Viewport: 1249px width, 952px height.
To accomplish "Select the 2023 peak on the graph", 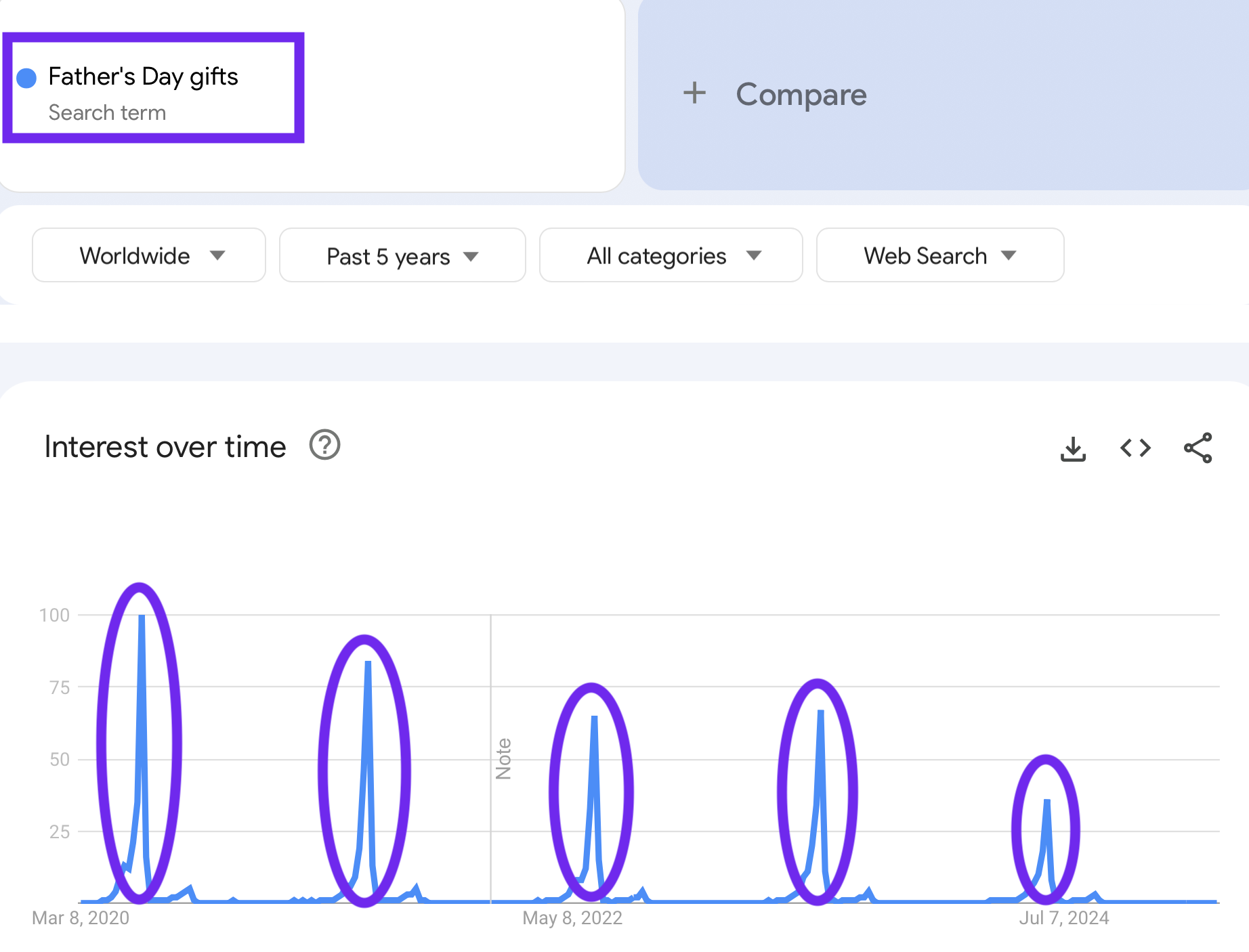I will [820, 710].
